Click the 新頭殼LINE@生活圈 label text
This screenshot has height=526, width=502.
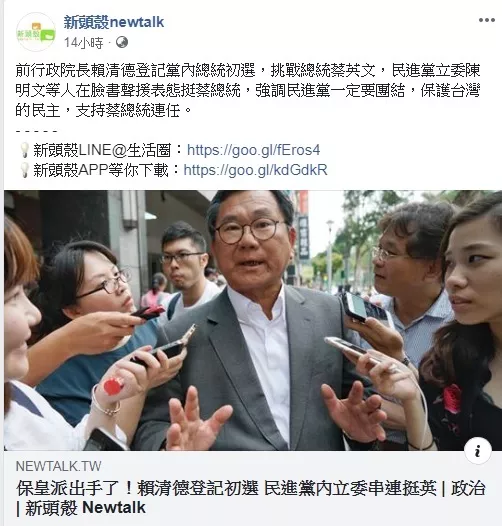[x=102, y=150]
